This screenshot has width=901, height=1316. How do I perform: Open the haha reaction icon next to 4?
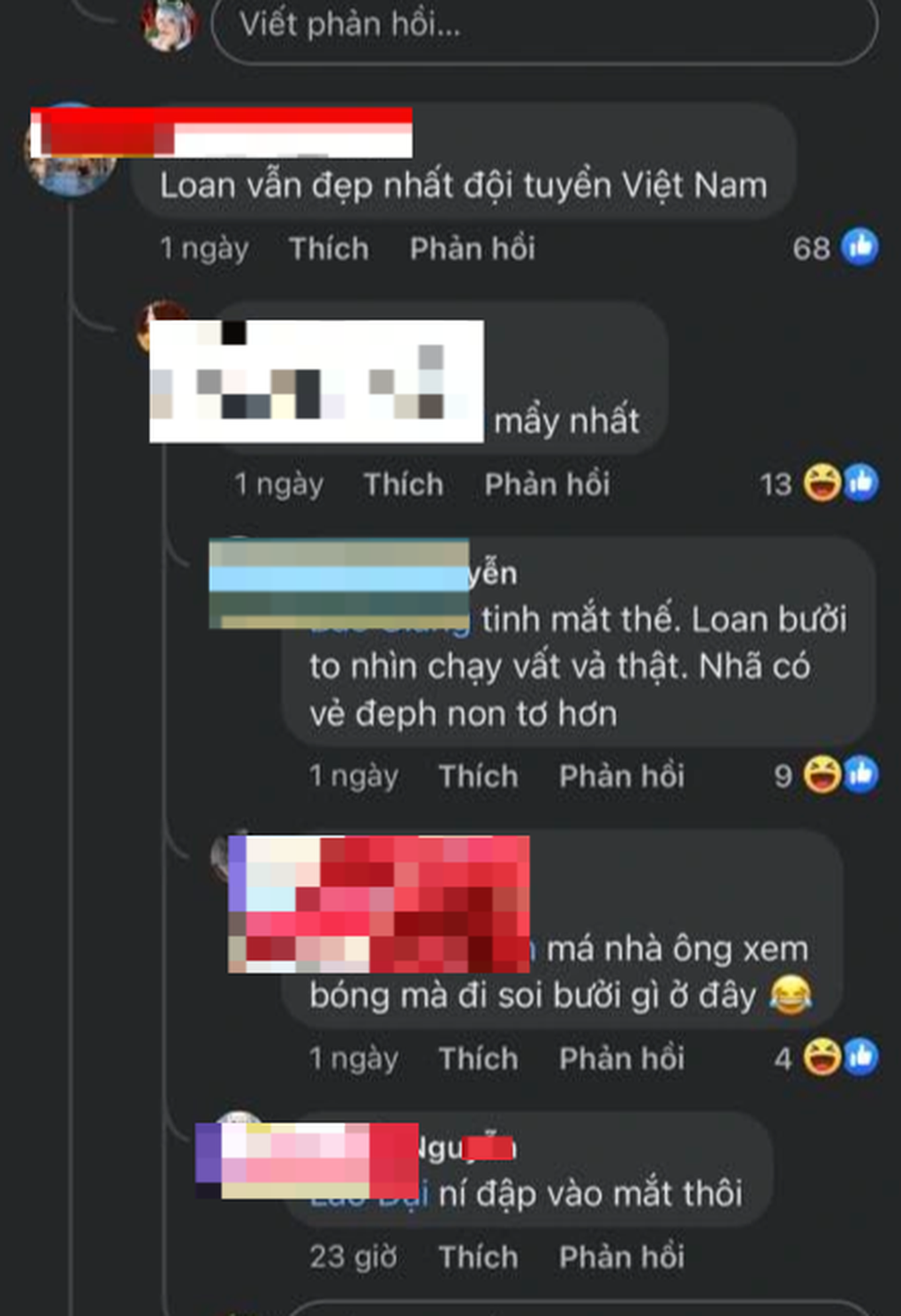(821, 1057)
